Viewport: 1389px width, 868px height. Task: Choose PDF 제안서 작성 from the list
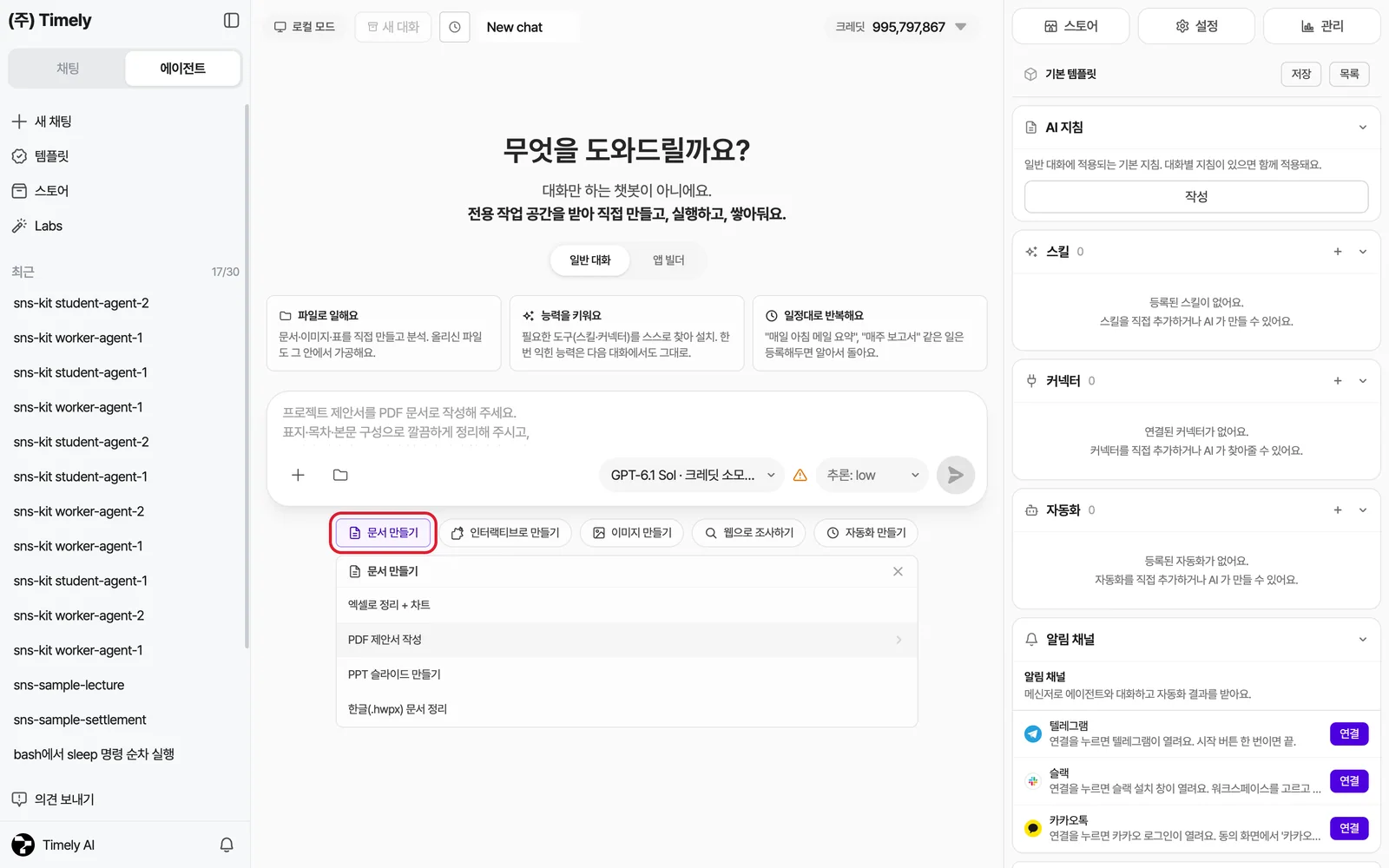click(627, 640)
